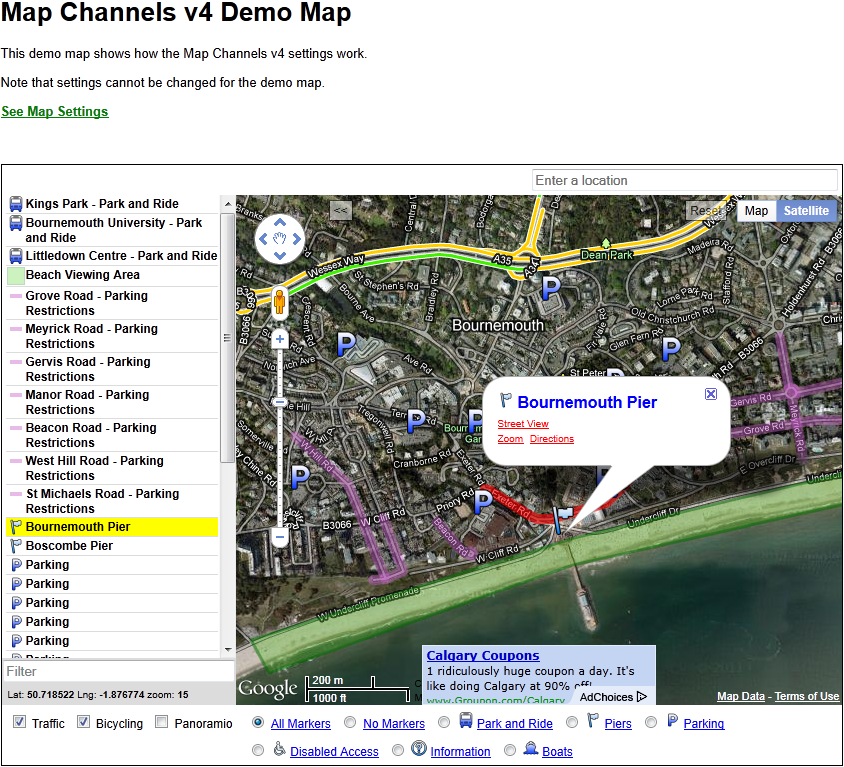Click the Information circle icon near the bottom options
844x767 pixels.
pos(418,750)
